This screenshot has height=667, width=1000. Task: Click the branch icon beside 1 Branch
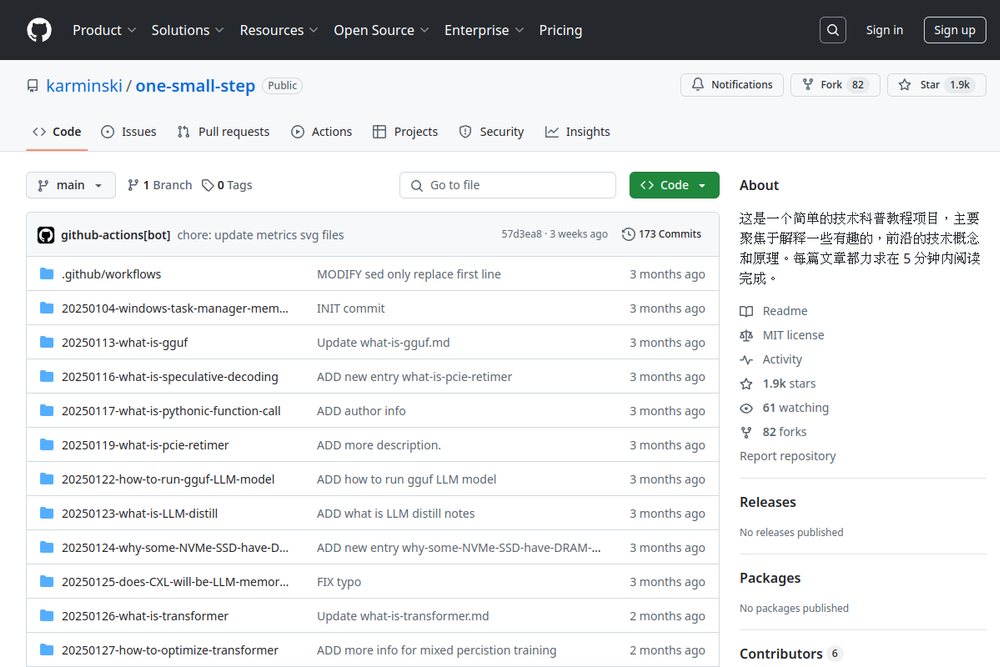tap(133, 185)
